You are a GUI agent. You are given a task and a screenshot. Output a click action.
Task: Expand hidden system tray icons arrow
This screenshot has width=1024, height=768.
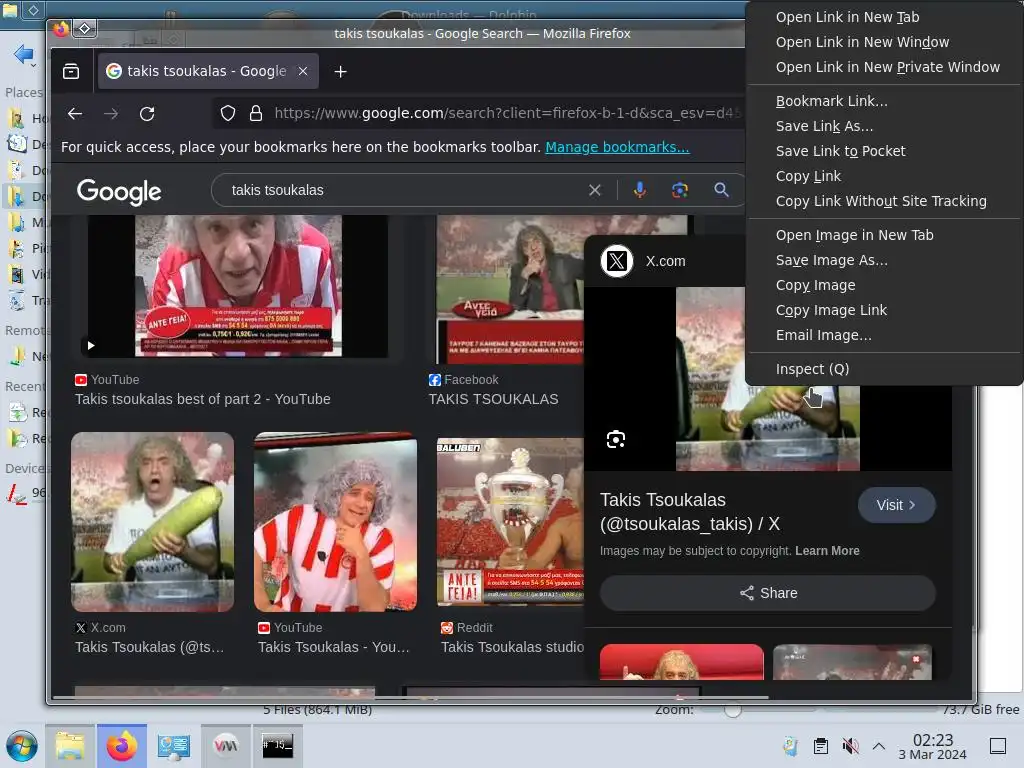(879, 746)
